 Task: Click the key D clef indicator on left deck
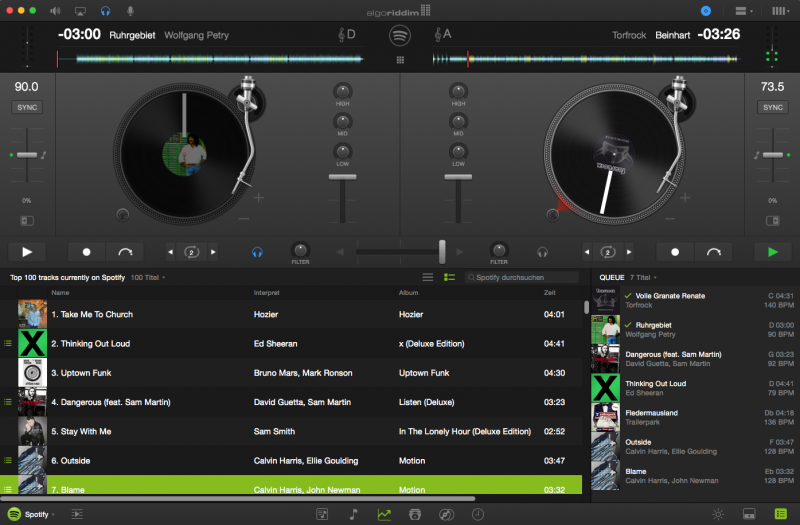click(346, 35)
